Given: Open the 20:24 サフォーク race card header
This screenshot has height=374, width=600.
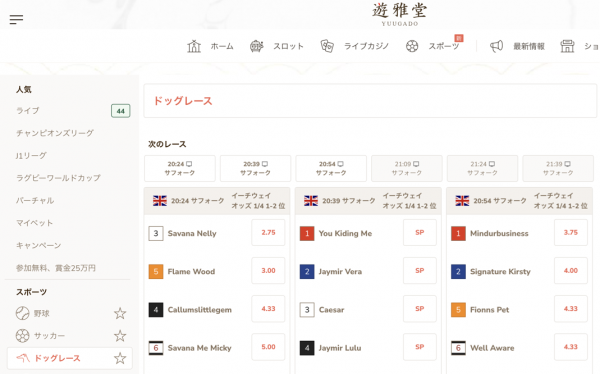Looking at the screenshot, I should [x=217, y=201].
